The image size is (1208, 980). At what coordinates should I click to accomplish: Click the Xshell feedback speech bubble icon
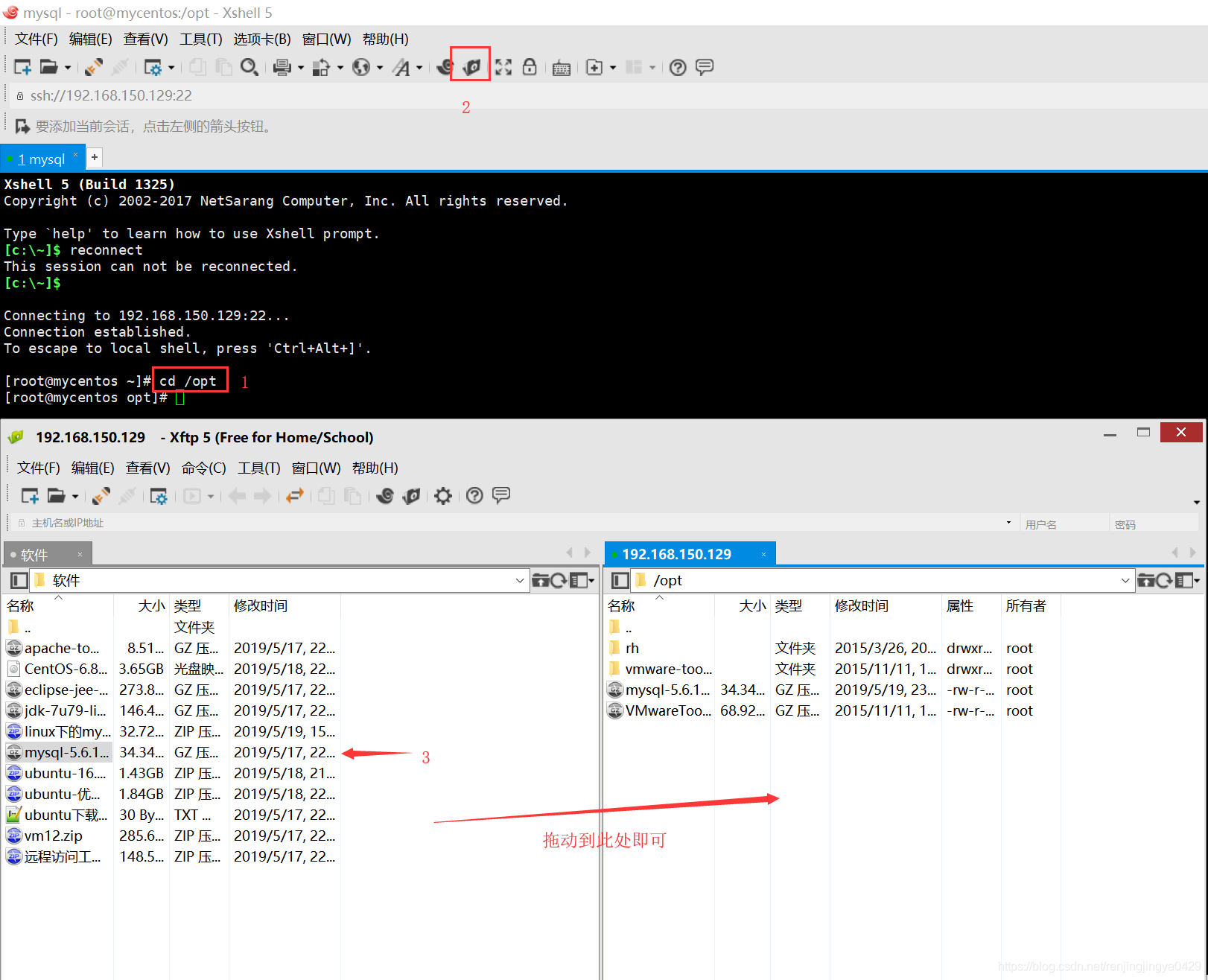pyautogui.click(x=705, y=67)
